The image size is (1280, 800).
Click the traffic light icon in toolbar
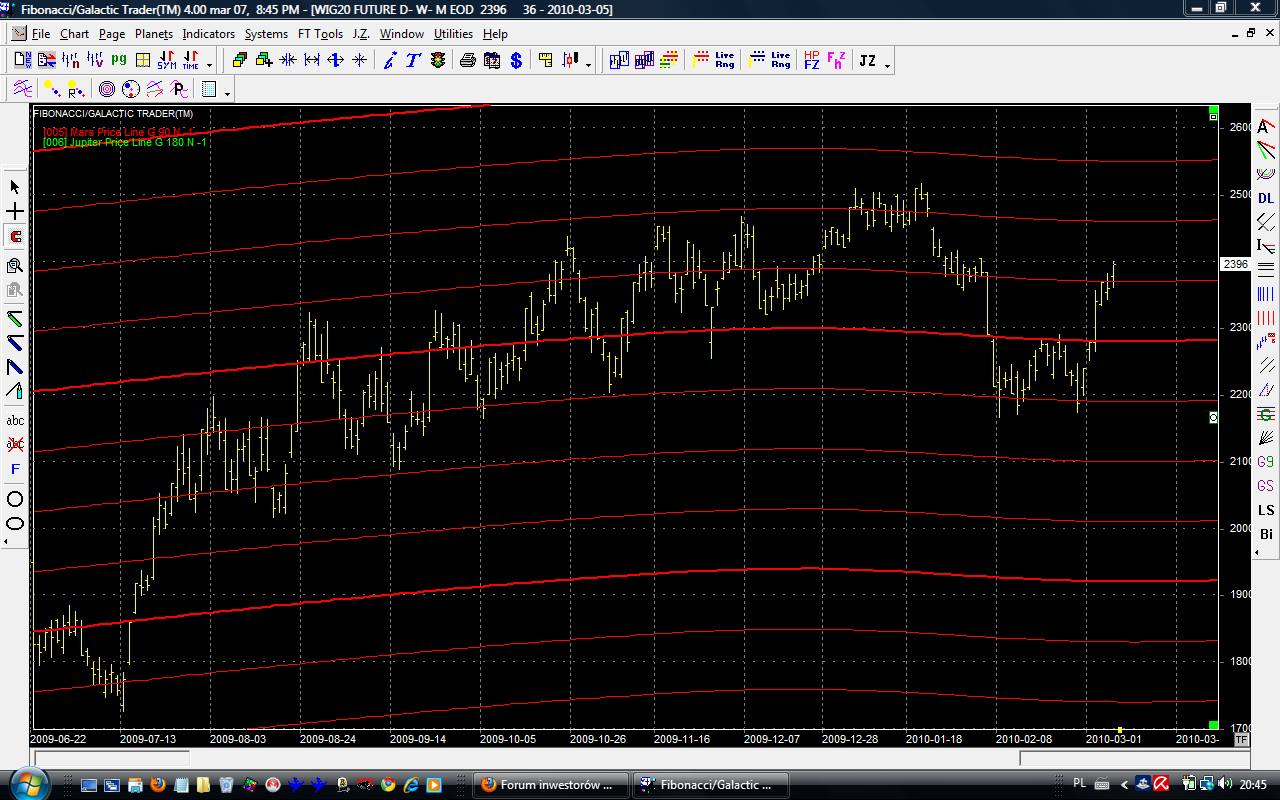tap(438, 61)
